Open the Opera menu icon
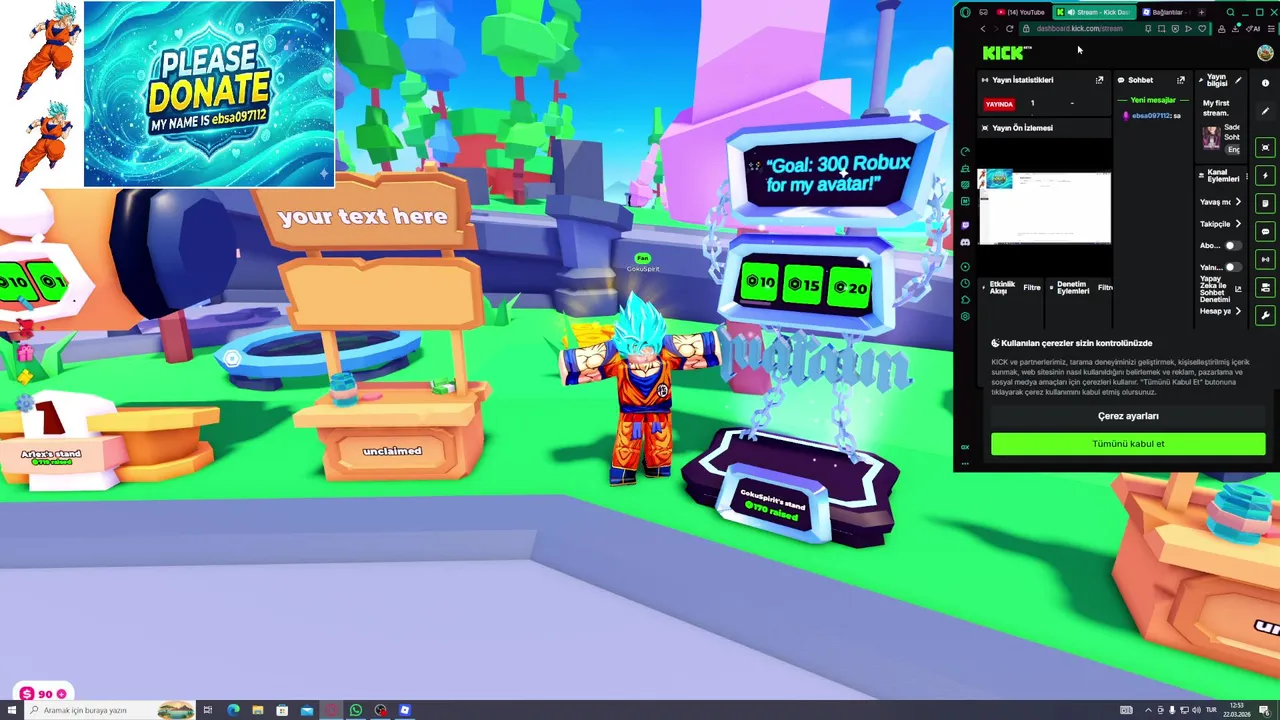Viewport: 1280px width, 720px height. 965,12
